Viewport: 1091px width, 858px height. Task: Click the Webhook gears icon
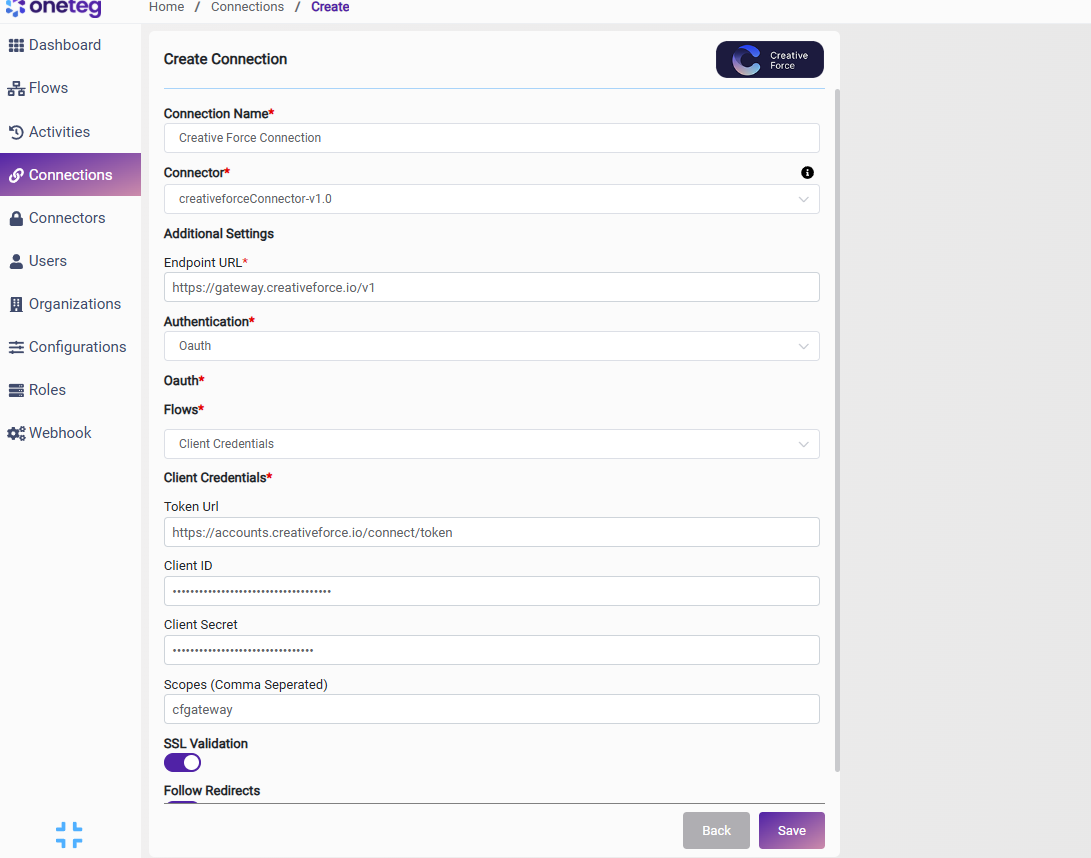pyautogui.click(x=16, y=433)
